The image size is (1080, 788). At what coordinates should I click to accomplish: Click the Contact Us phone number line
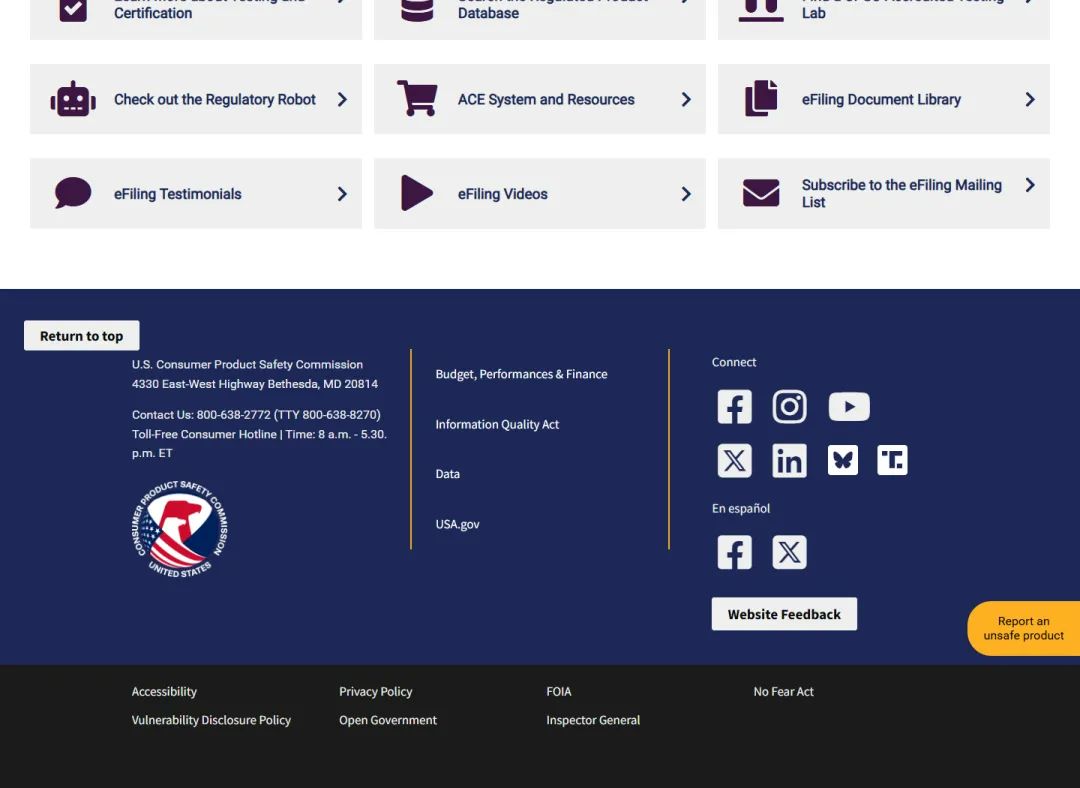coord(256,415)
